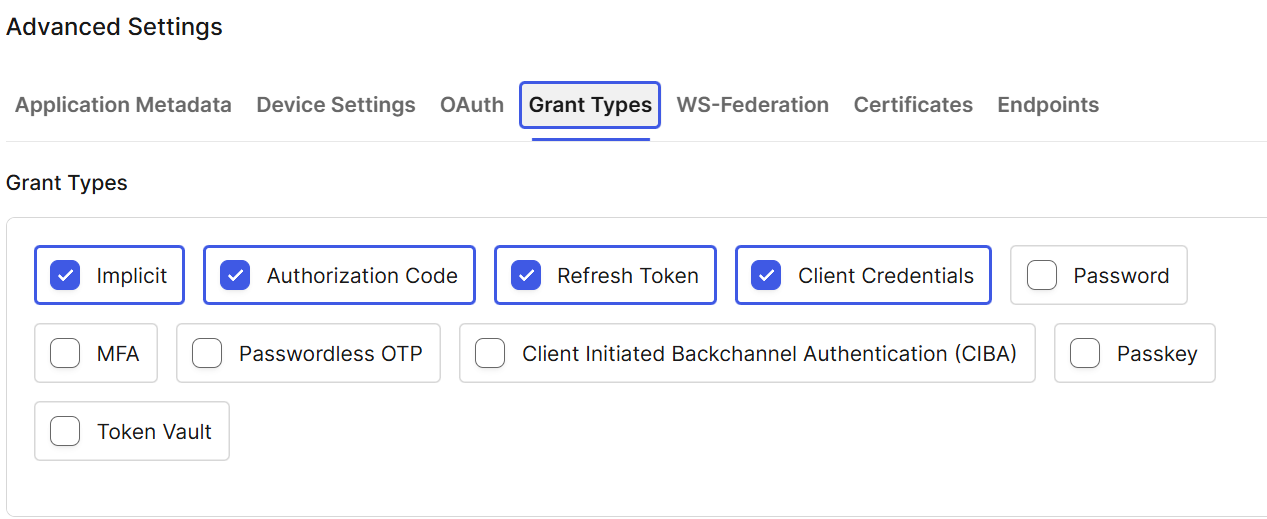The image size is (1267, 519).
Task: Open the Device Settings tab
Action: coord(336,105)
